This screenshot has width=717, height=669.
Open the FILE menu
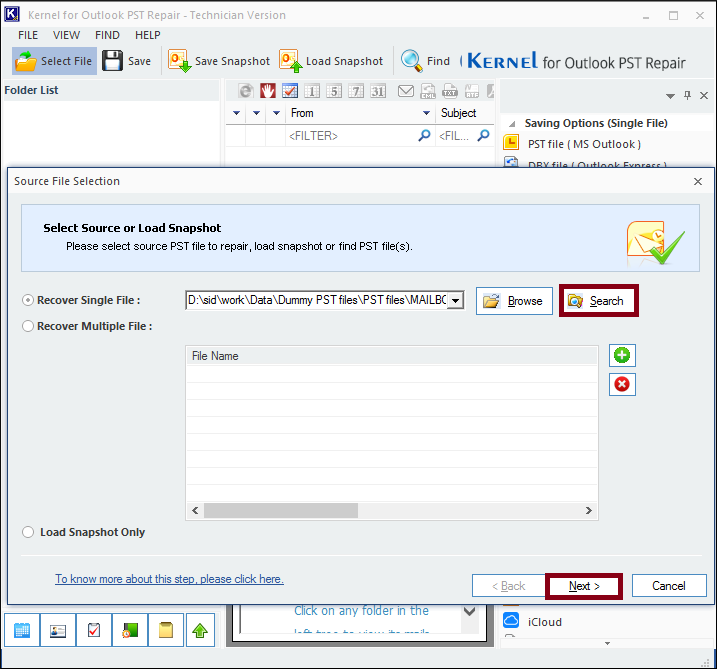pos(28,35)
